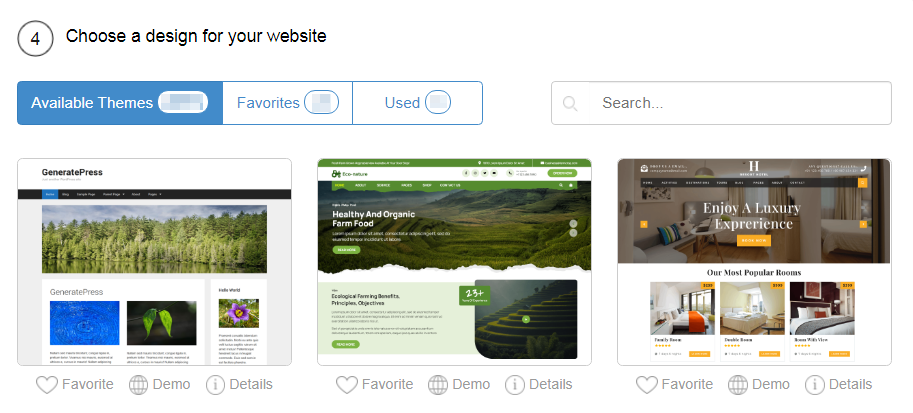Click info Details icon under Resort Hotel theme
Image resolution: width=913 pixels, height=413 pixels.
click(x=815, y=384)
